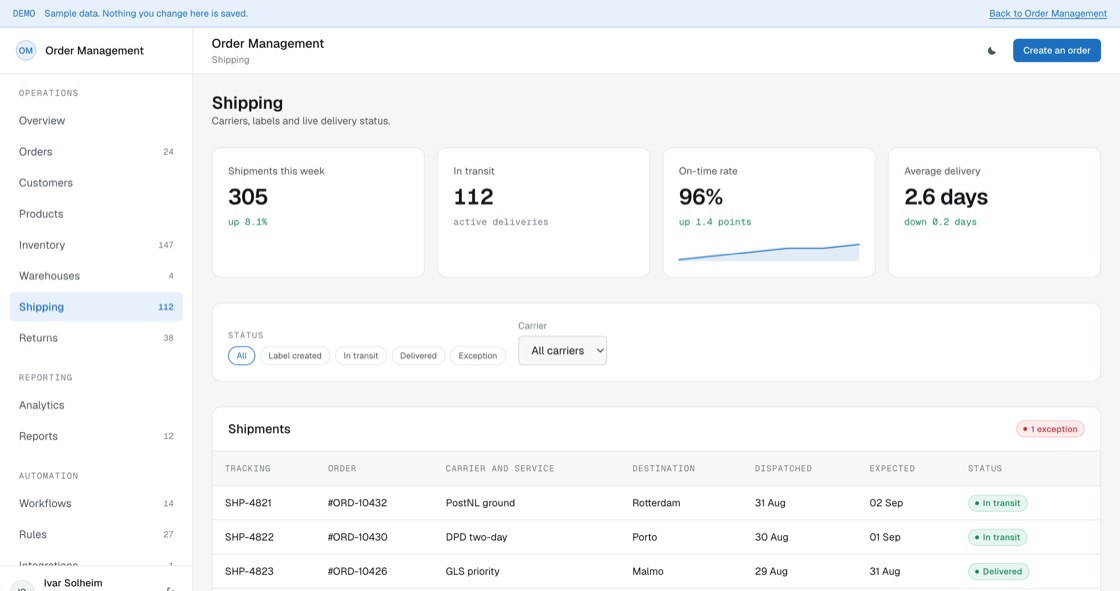Image resolution: width=1120 pixels, height=591 pixels.
Task: Click tracking number SHP-4823
Action: pyautogui.click(x=249, y=572)
